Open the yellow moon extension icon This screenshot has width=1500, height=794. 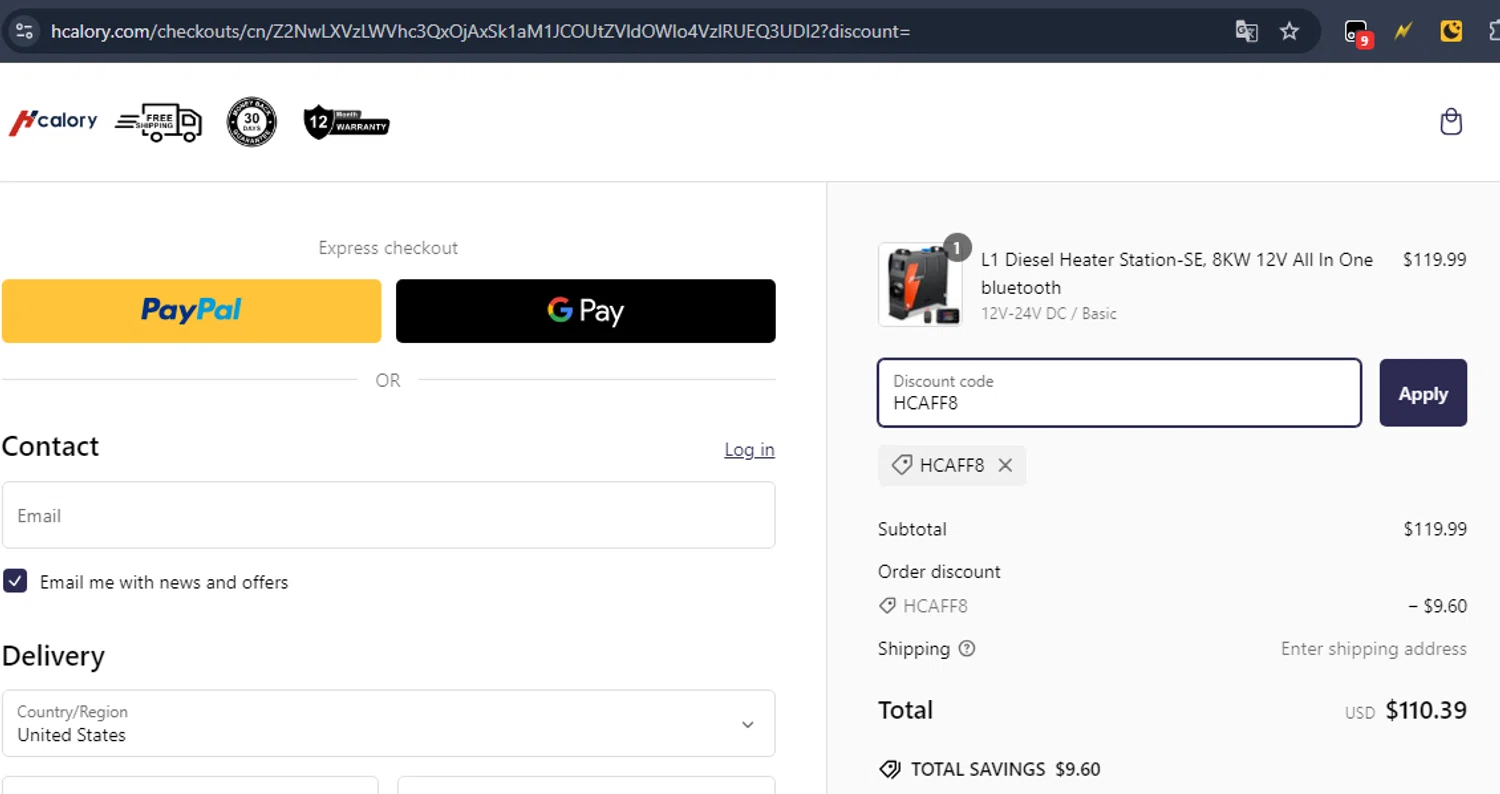coord(1451,31)
